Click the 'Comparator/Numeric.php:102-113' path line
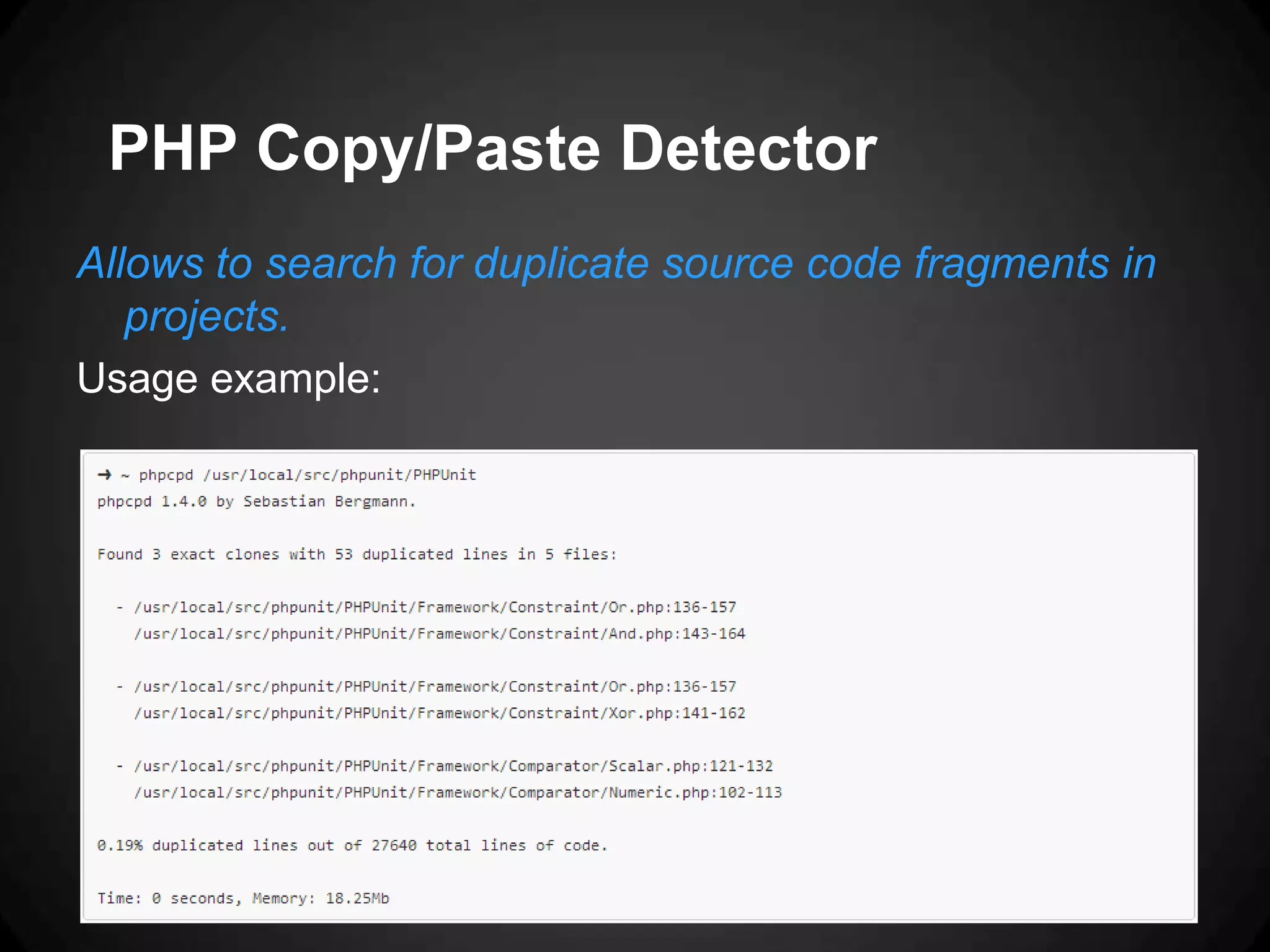The height and width of the screenshot is (952, 1270). click(x=458, y=793)
